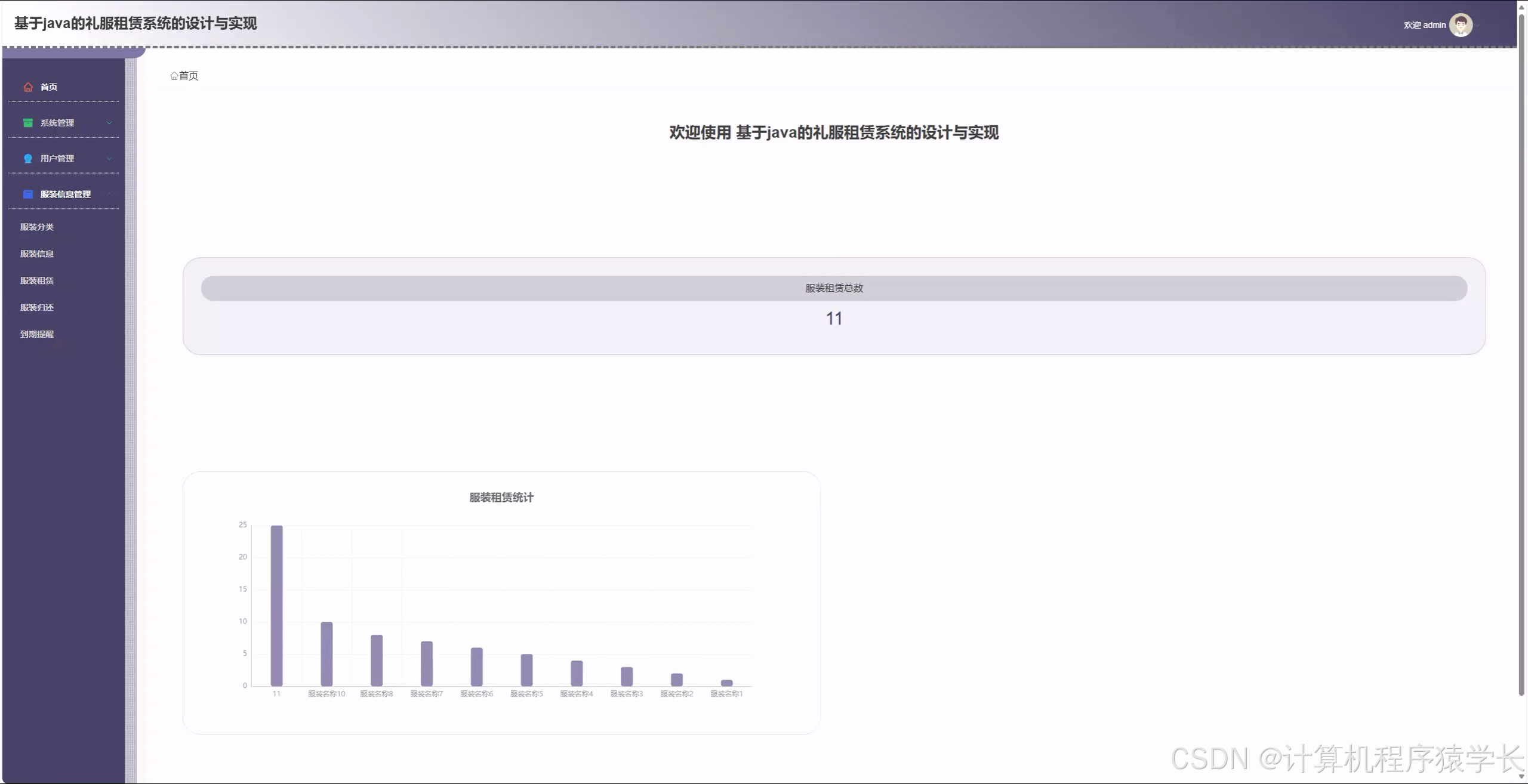This screenshot has width=1528, height=784.
Task: Click the 服装信息管理 folder icon
Action: point(28,194)
